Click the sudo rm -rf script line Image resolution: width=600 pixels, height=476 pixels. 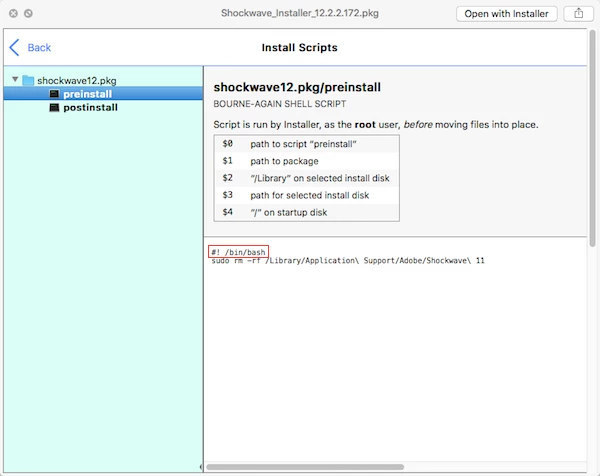pos(348,261)
